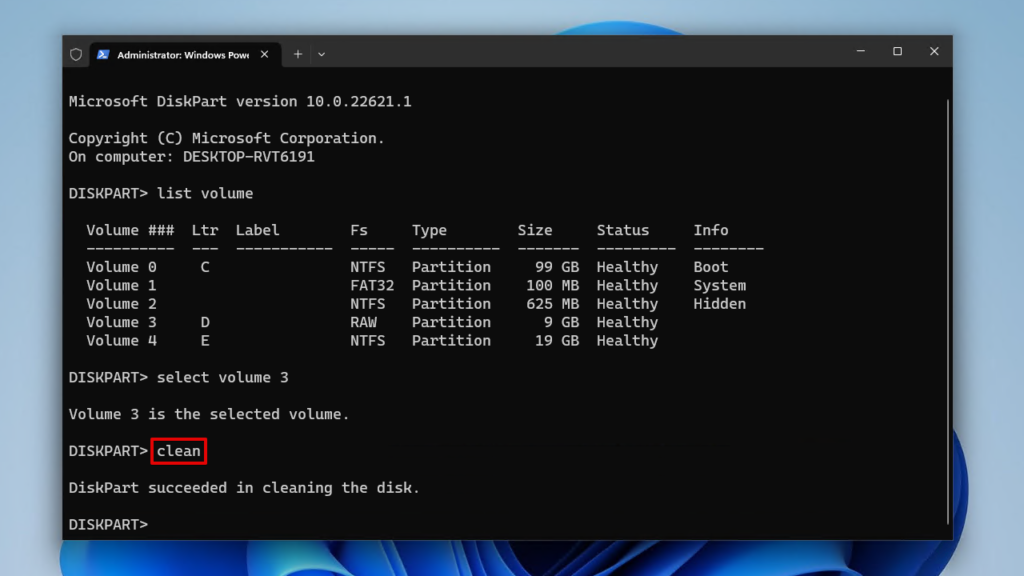Click the Status column header
Viewport: 1024px width, 576px height.
pos(622,230)
